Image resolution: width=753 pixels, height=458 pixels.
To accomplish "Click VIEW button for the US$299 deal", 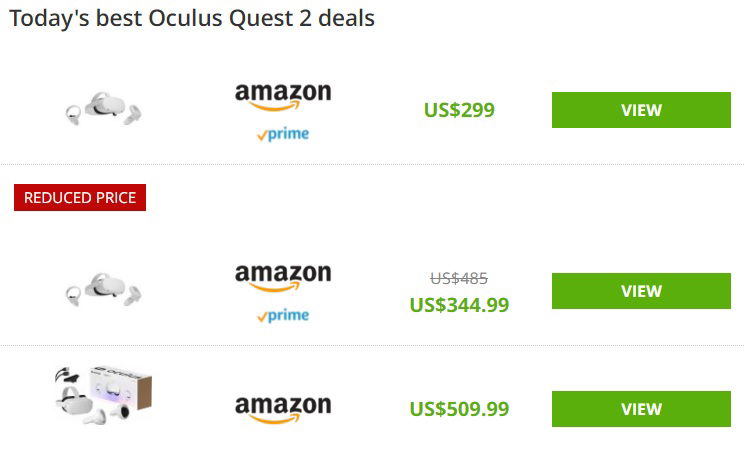I will 641,110.
